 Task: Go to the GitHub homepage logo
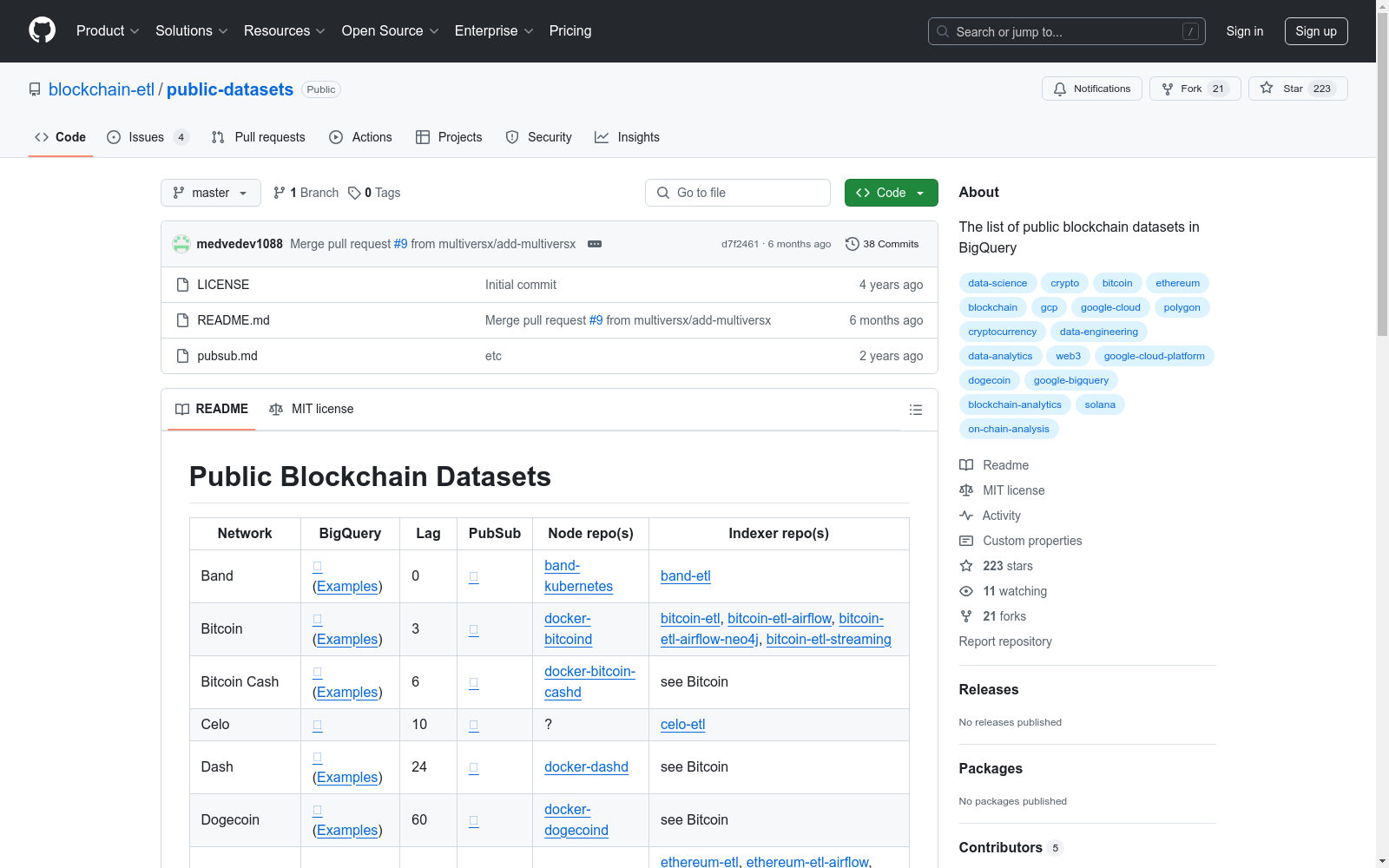coord(42,30)
